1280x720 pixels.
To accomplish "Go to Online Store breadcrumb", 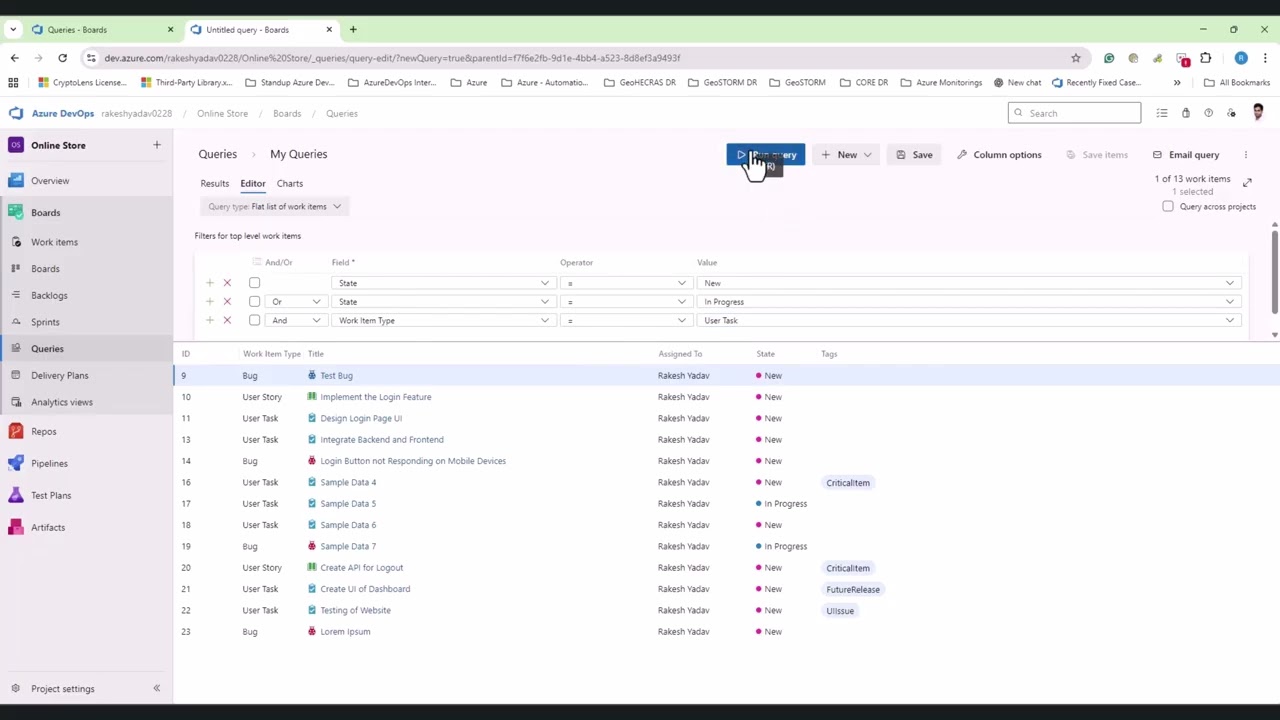I will (222, 114).
